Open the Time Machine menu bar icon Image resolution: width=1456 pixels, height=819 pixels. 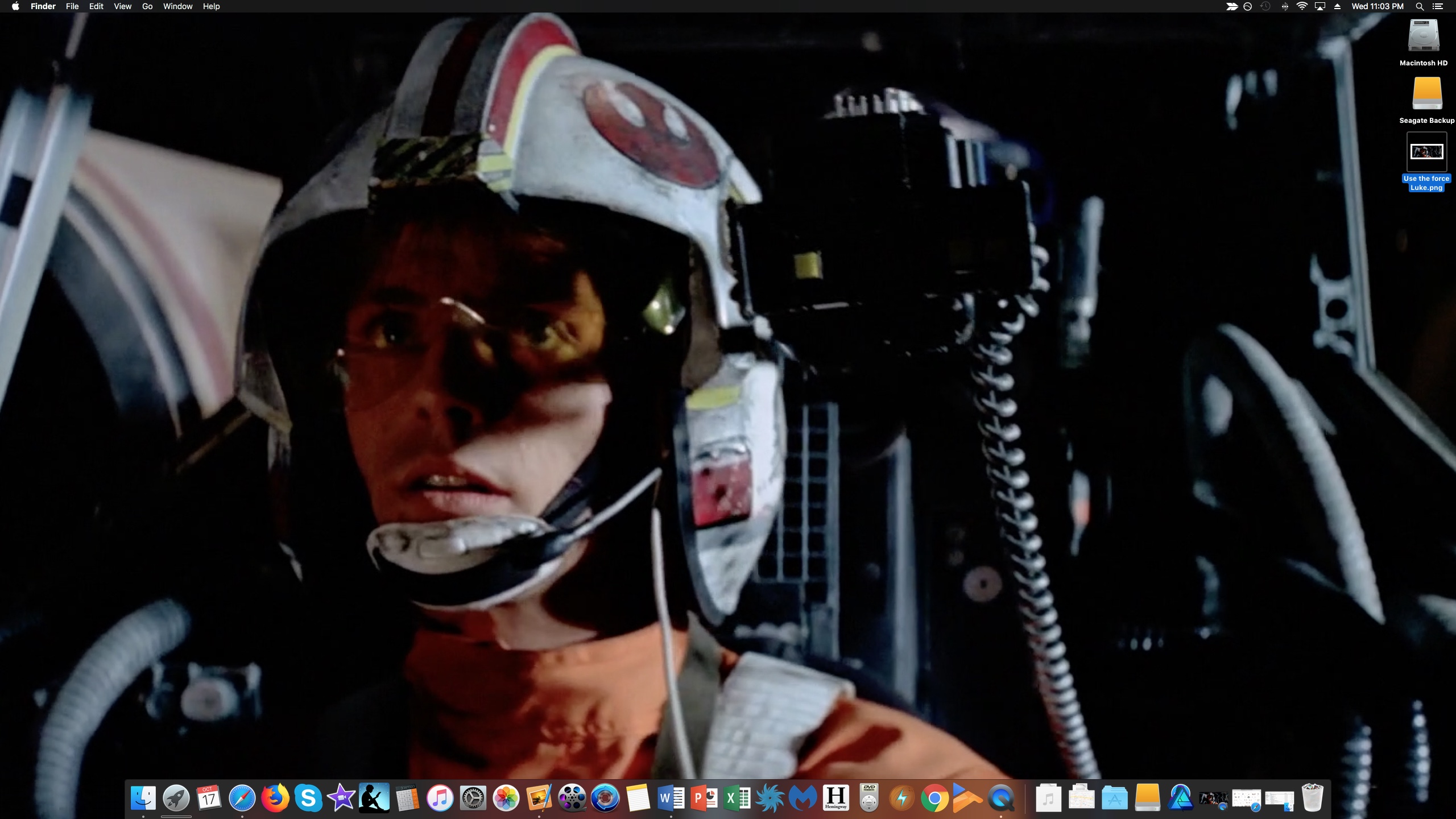click(1265, 6)
